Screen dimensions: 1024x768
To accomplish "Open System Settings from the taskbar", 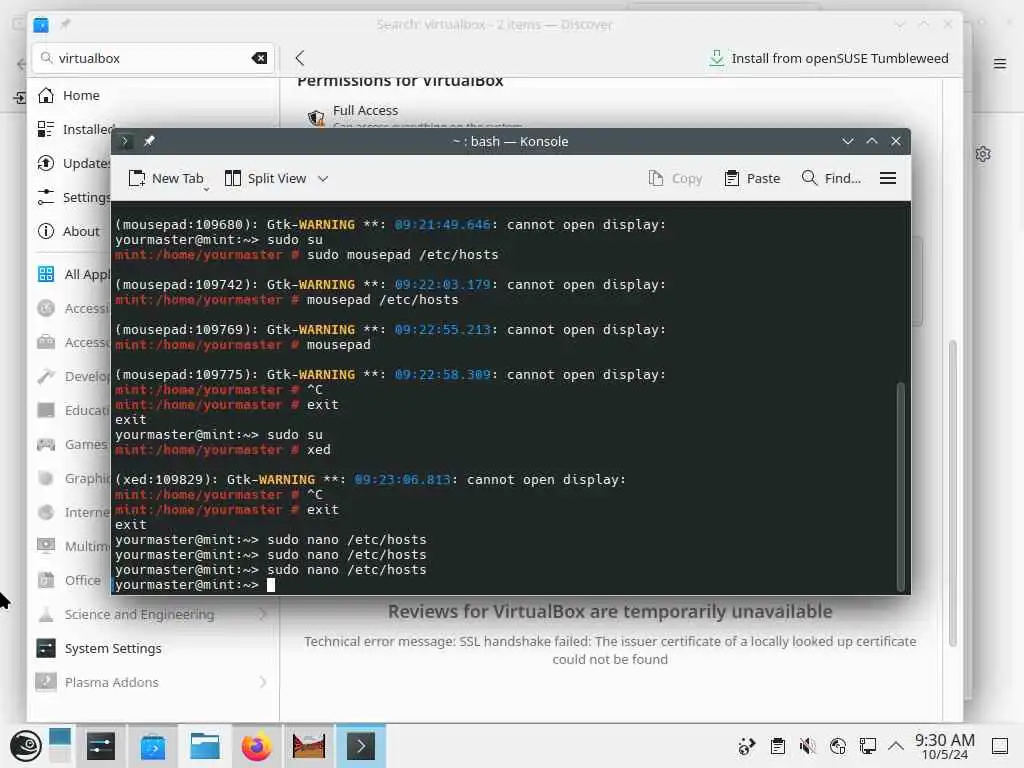I will point(101,746).
